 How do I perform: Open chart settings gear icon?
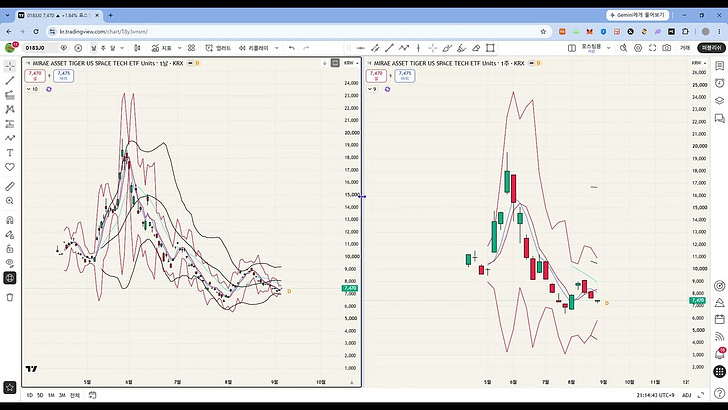point(638,48)
